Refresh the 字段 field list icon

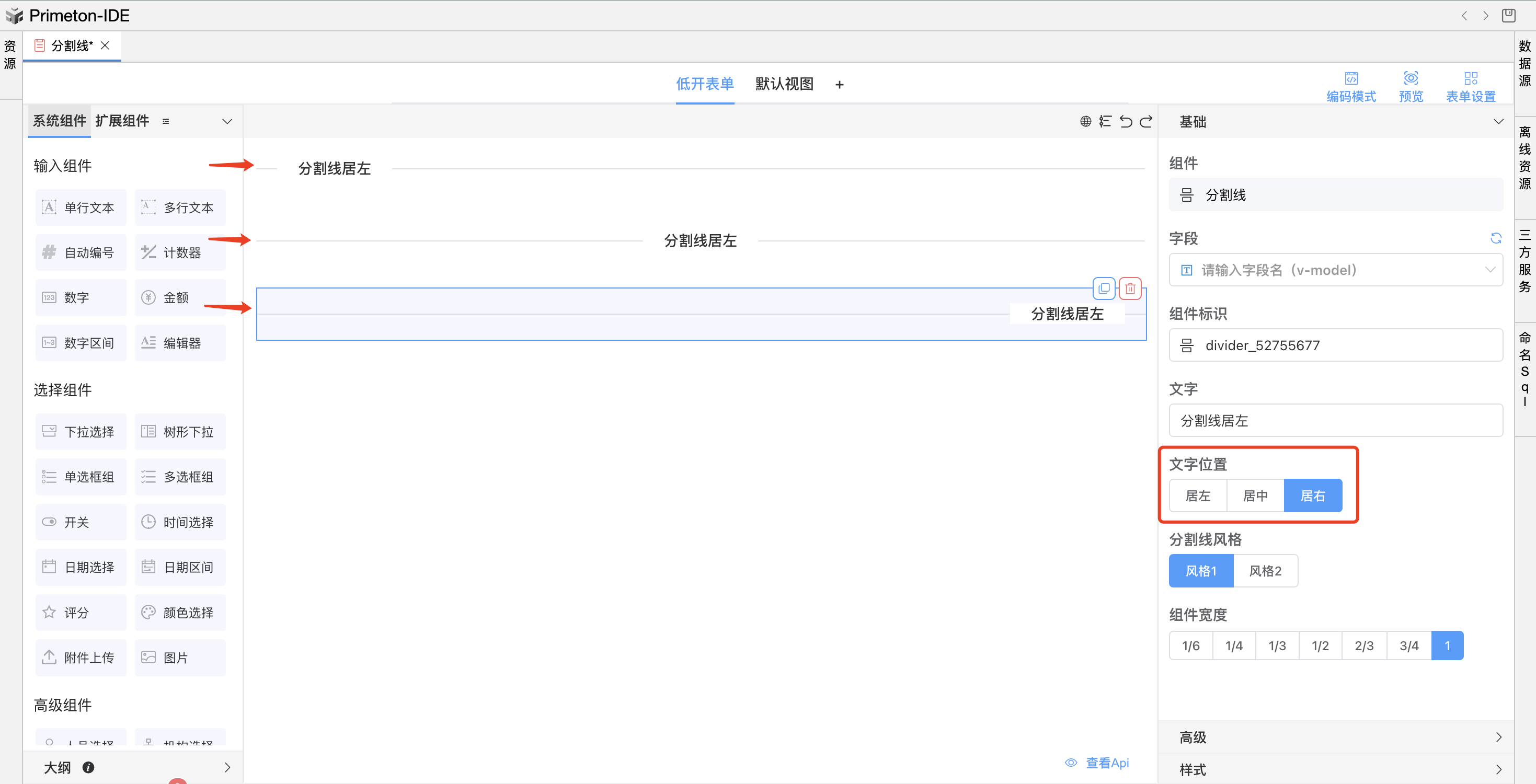click(1495, 238)
